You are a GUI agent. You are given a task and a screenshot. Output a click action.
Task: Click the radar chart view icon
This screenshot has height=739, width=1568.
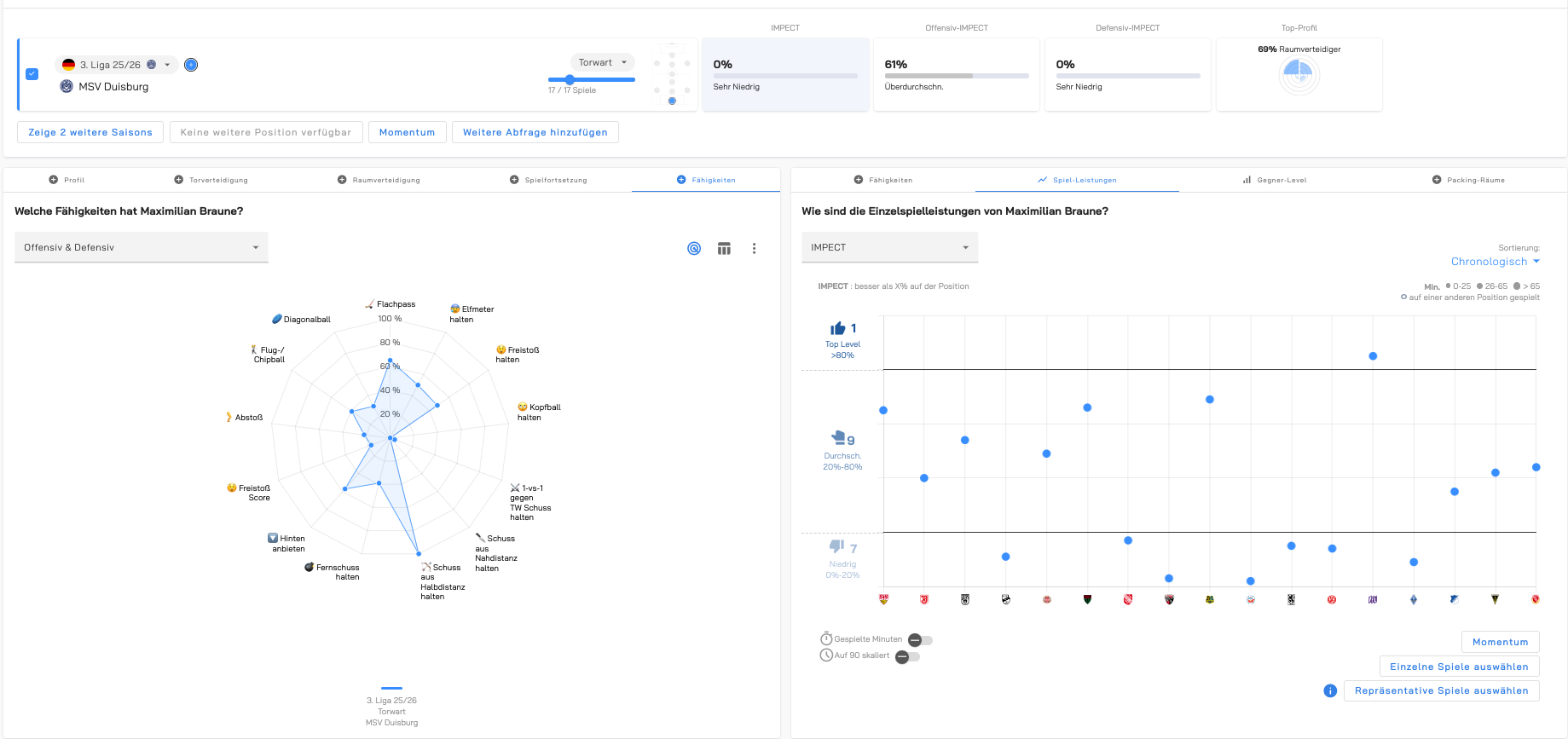pyautogui.click(x=694, y=248)
